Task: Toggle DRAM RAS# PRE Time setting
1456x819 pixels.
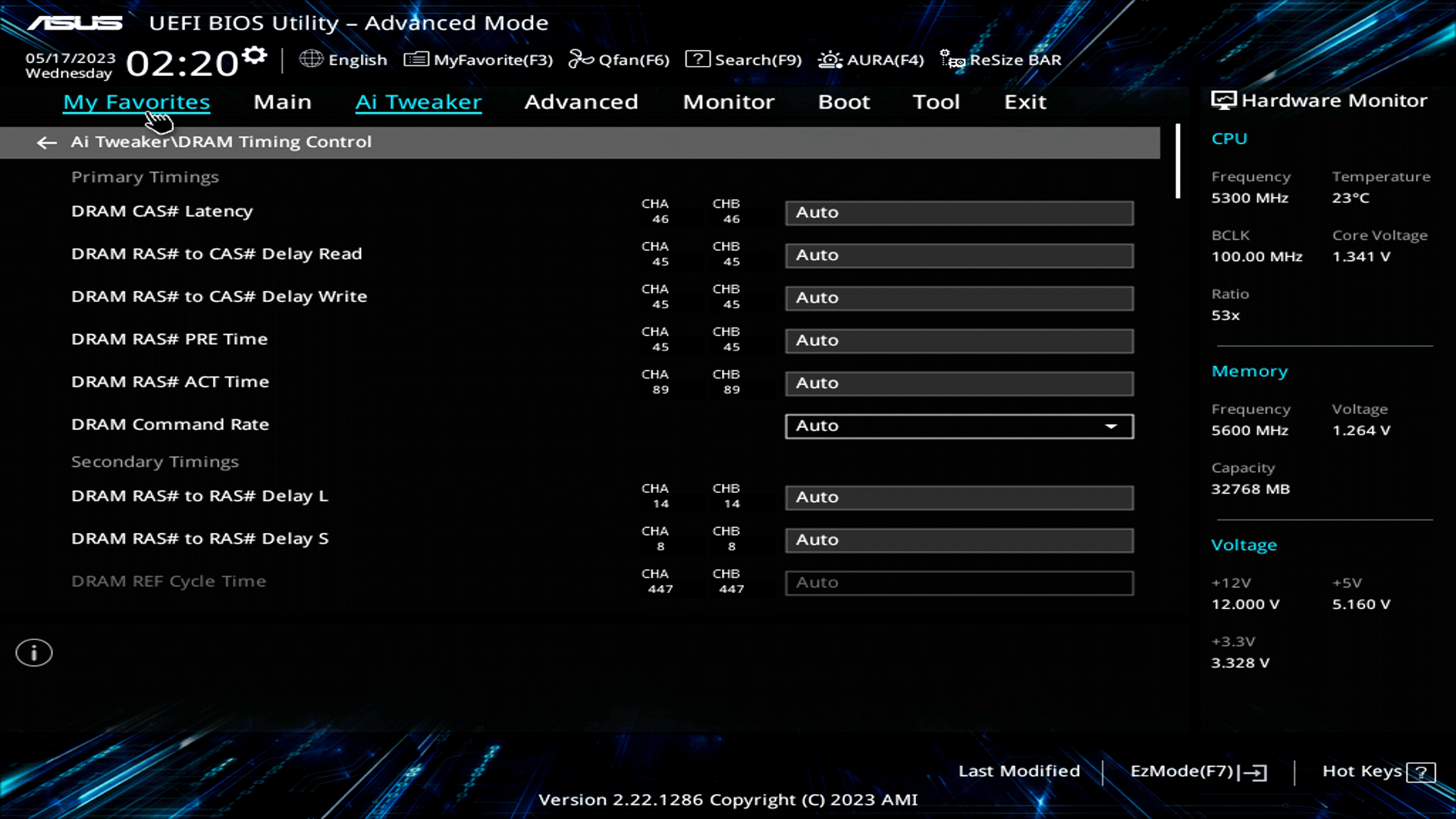Action: pos(959,340)
